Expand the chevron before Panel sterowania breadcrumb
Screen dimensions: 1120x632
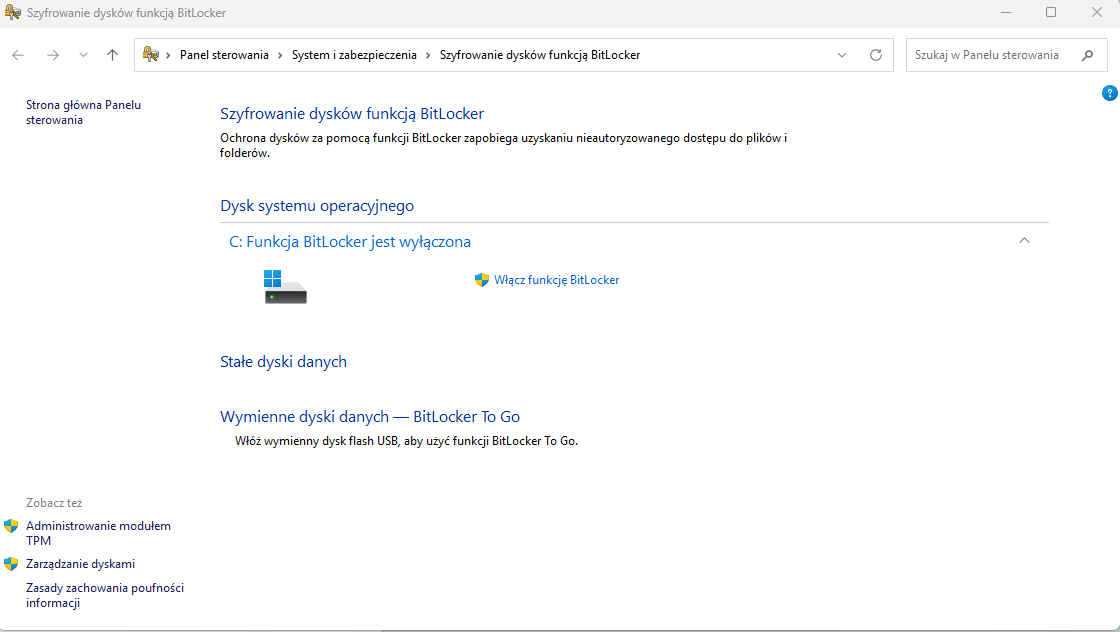click(168, 55)
